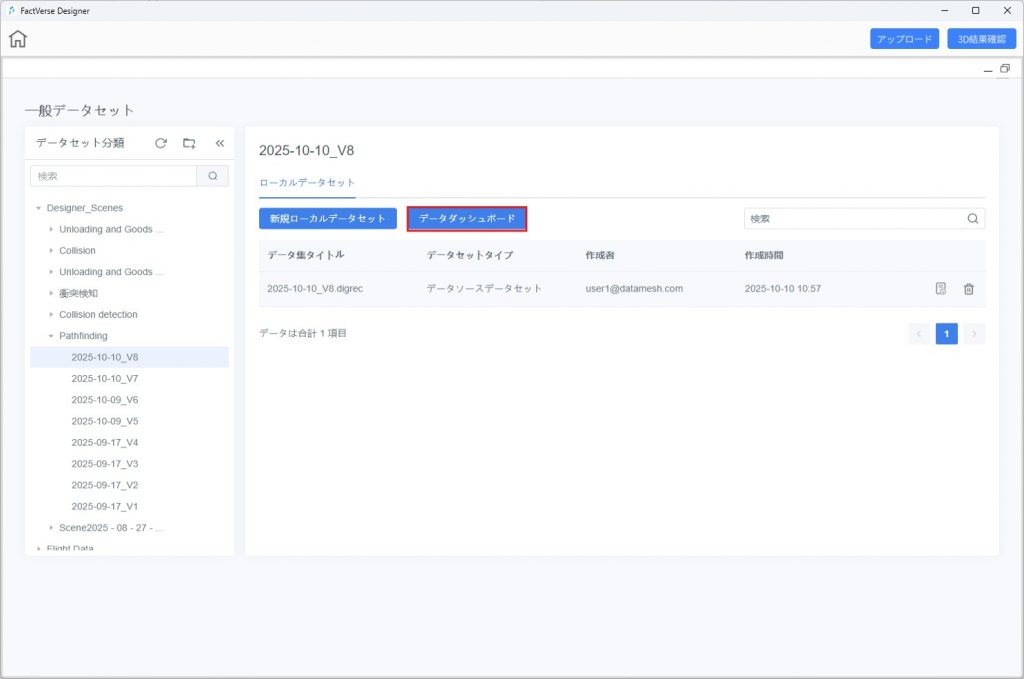The image size is (1024, 679).
Task: Expand the Collision detection folder
Action: [x=51, y=315]
